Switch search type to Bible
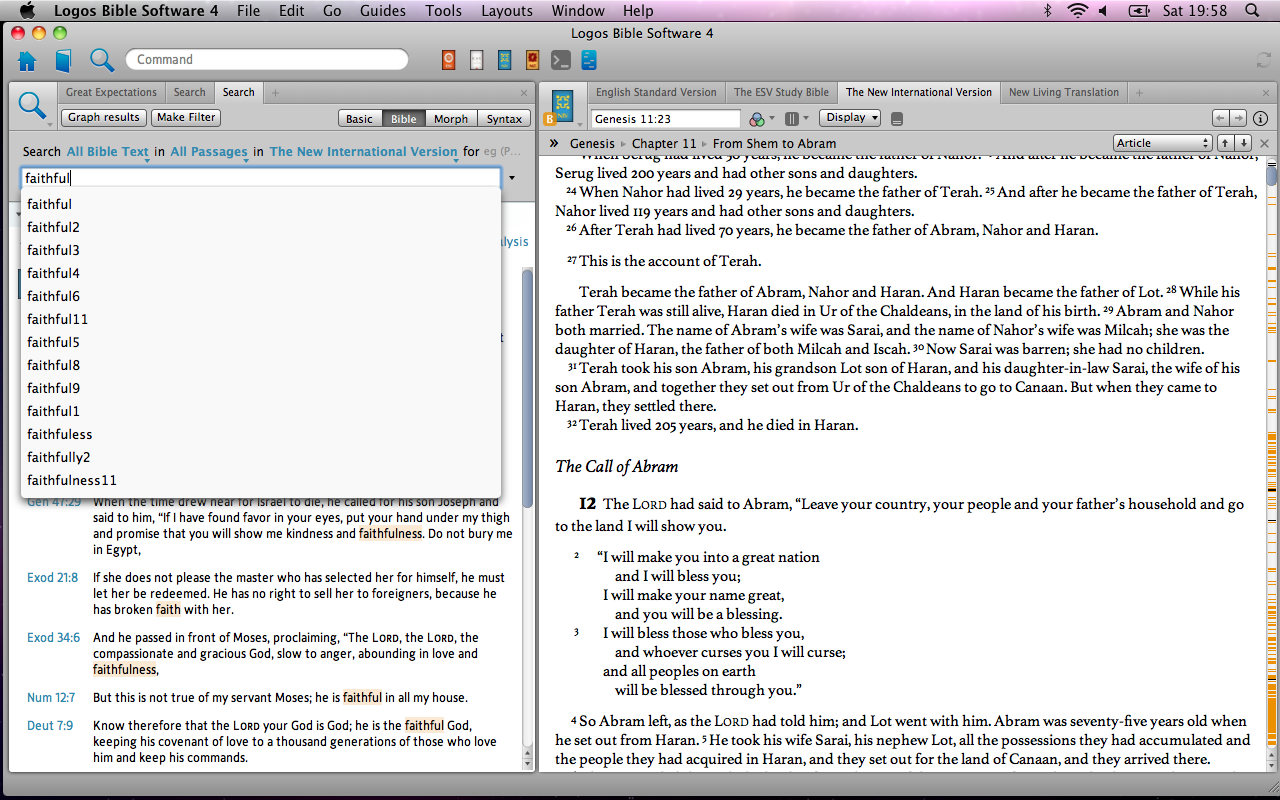 pos(404,118)
